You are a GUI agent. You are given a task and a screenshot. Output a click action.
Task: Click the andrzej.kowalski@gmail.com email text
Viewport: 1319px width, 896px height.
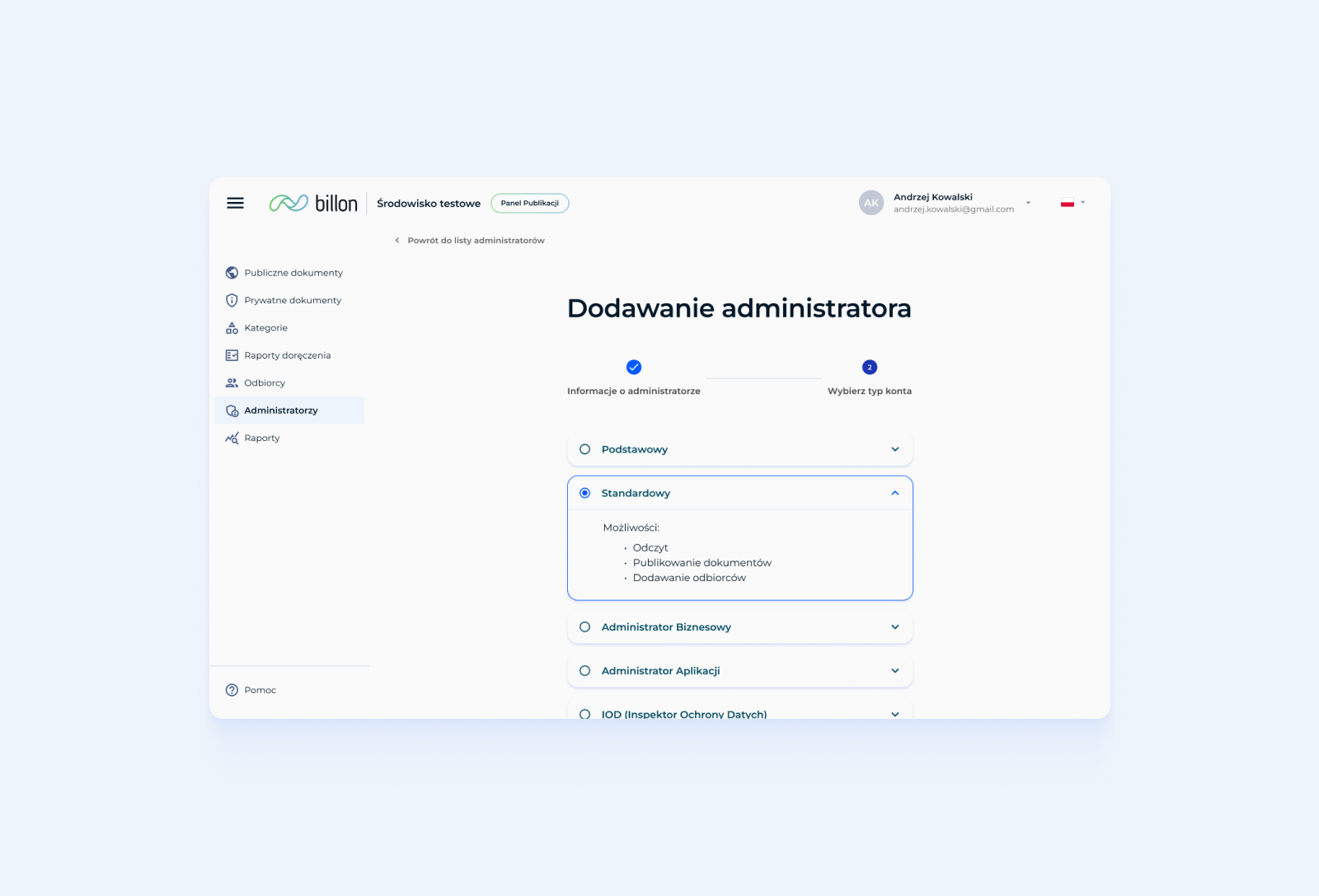pos(954,209)
